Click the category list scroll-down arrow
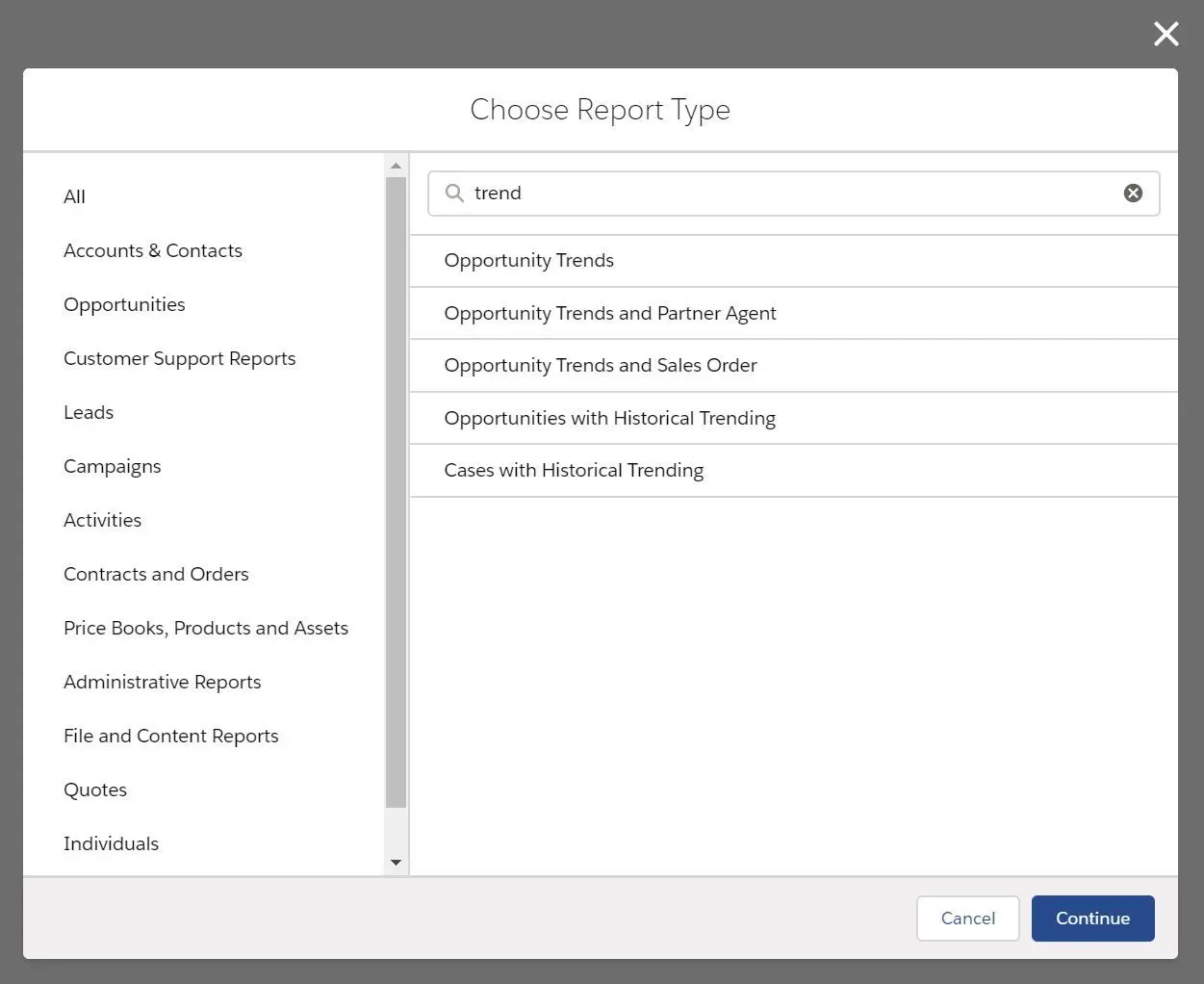 pos(396,863)
